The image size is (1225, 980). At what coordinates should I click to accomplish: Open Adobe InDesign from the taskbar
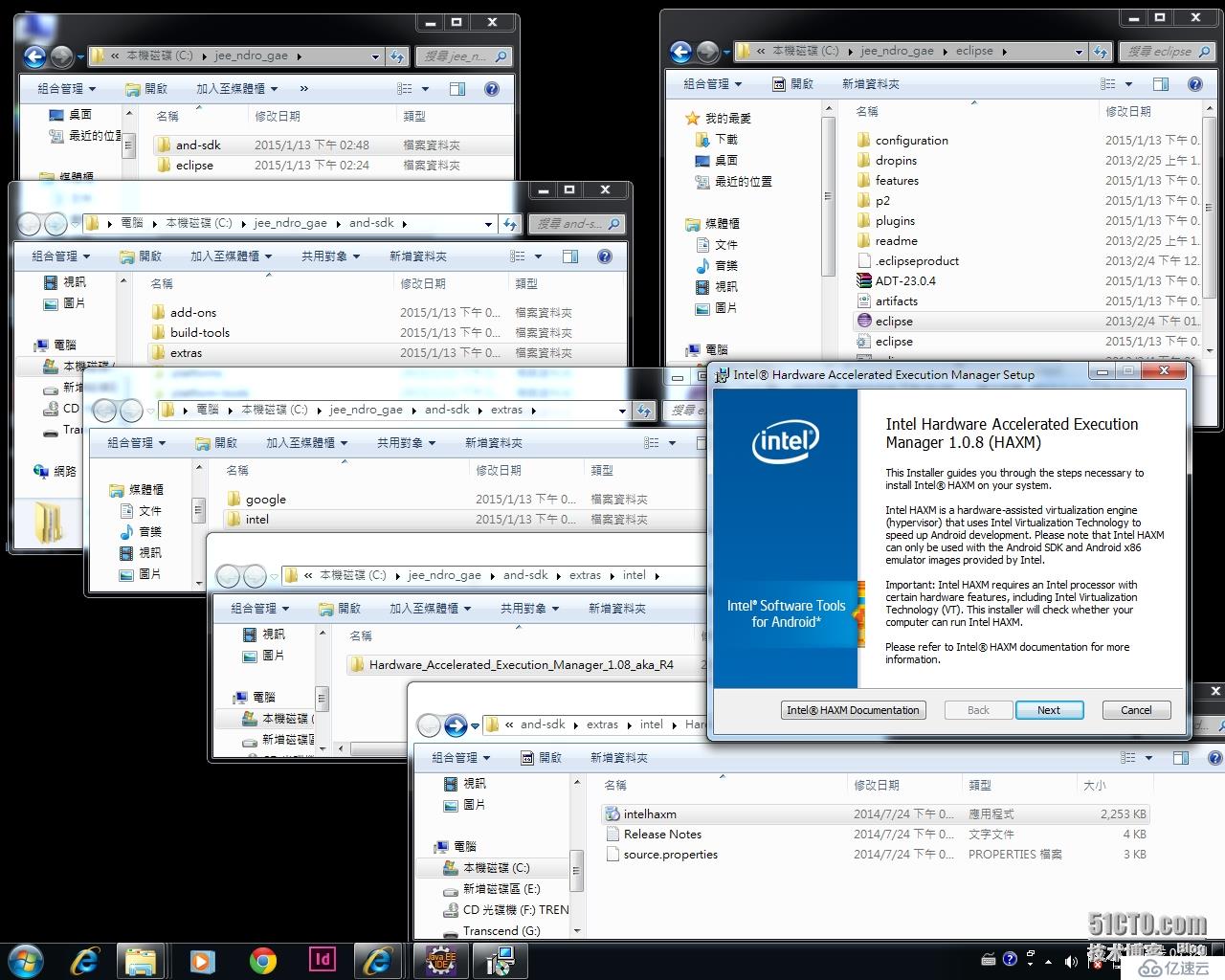pyautogui.click(x=323, y=959)
